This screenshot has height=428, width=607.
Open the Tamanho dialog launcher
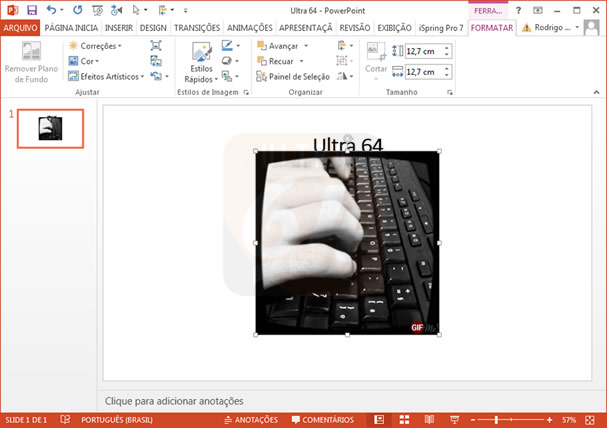coord(449,92)
